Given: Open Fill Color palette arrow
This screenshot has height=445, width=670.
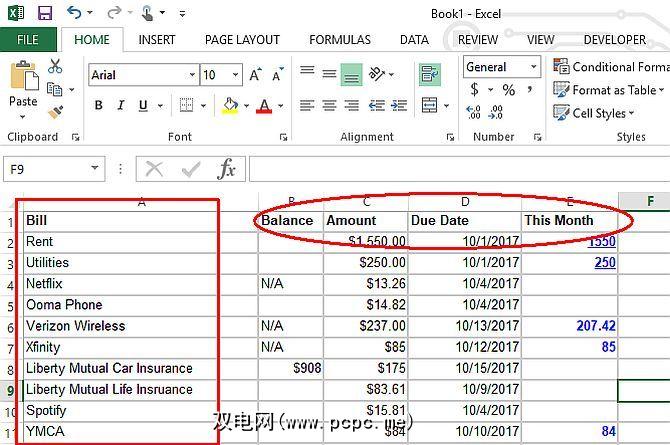Looking at the screenshot, I should point(247,105).
